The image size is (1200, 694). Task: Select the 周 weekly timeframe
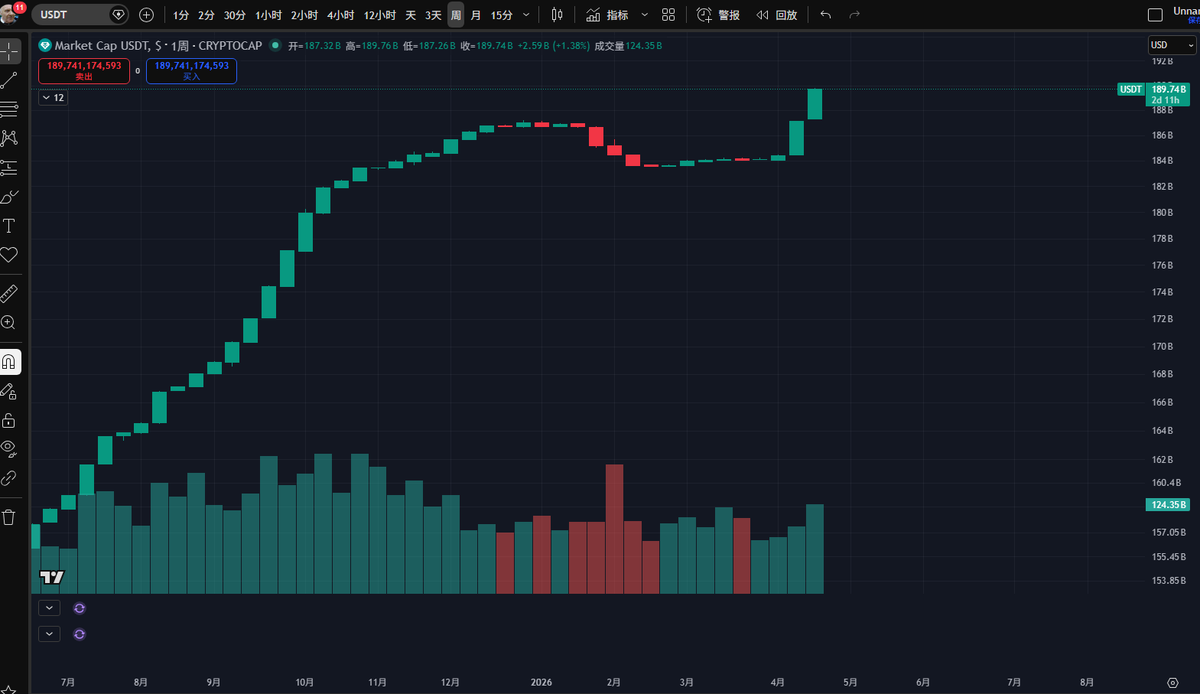coord(455,15)
